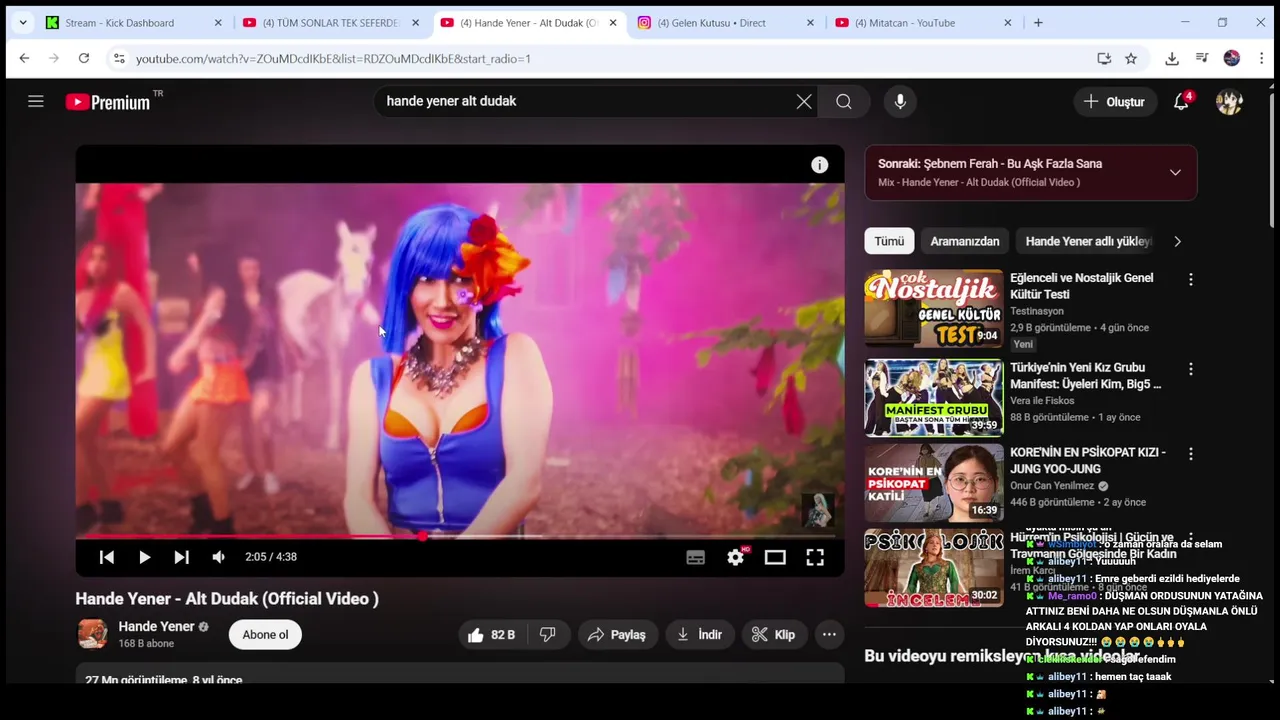1280x720 pixels.
Task: Mute the video volume speaker icon
Action: click(x=218, y=557)
